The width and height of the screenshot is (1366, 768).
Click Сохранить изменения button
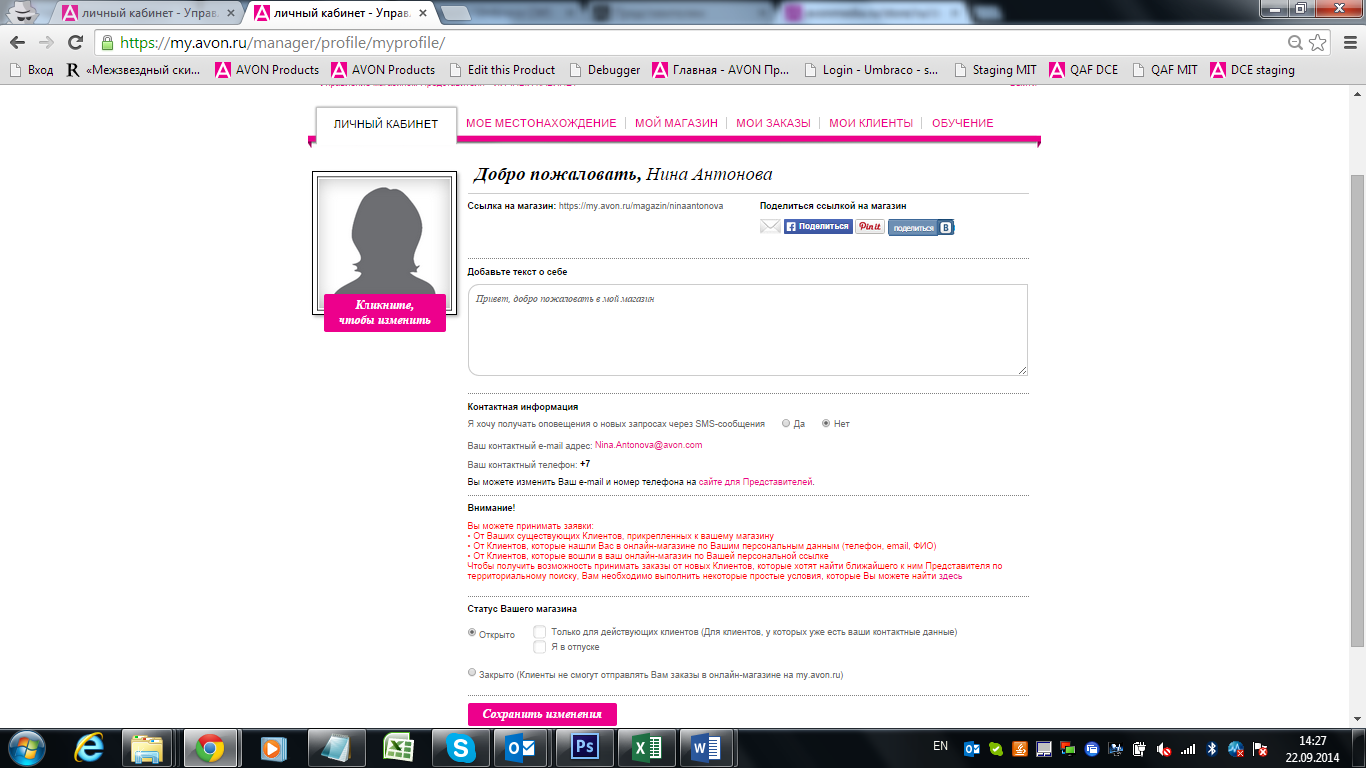(x=542, y=714)
